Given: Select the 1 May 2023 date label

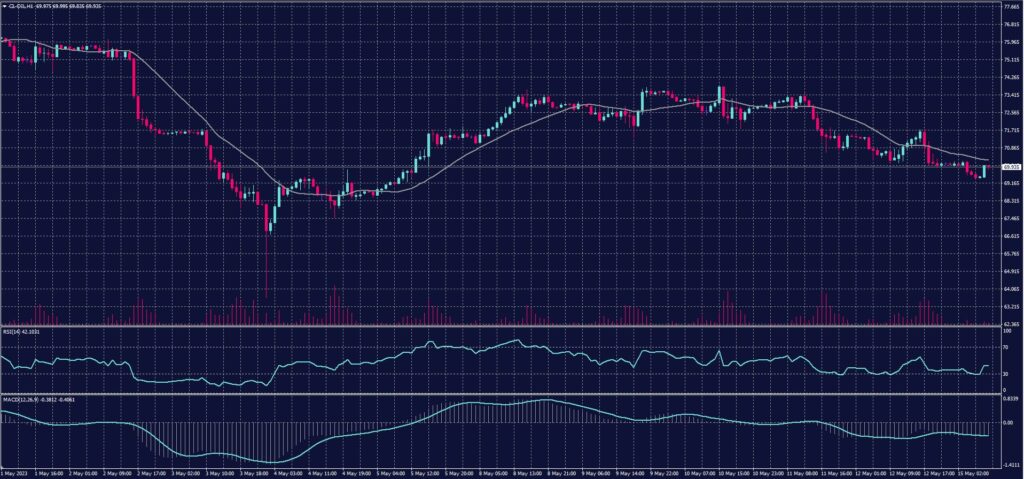Looking at the screenshot, I should coord(13,472).
